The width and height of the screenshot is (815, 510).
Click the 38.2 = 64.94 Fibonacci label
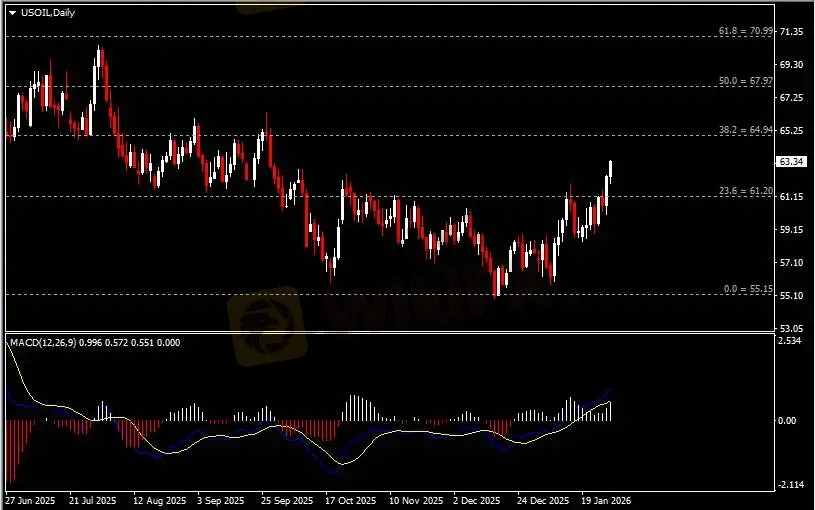pos(746,130)
